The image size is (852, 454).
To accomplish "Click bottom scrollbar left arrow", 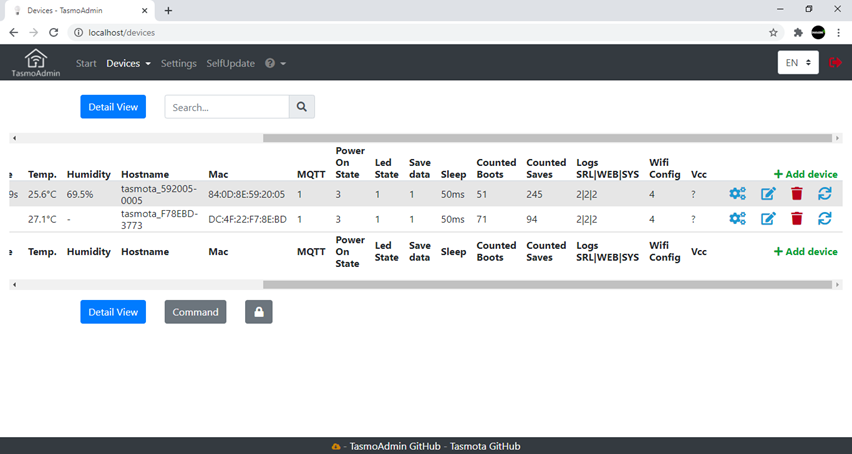I will [x=14, y=285].
